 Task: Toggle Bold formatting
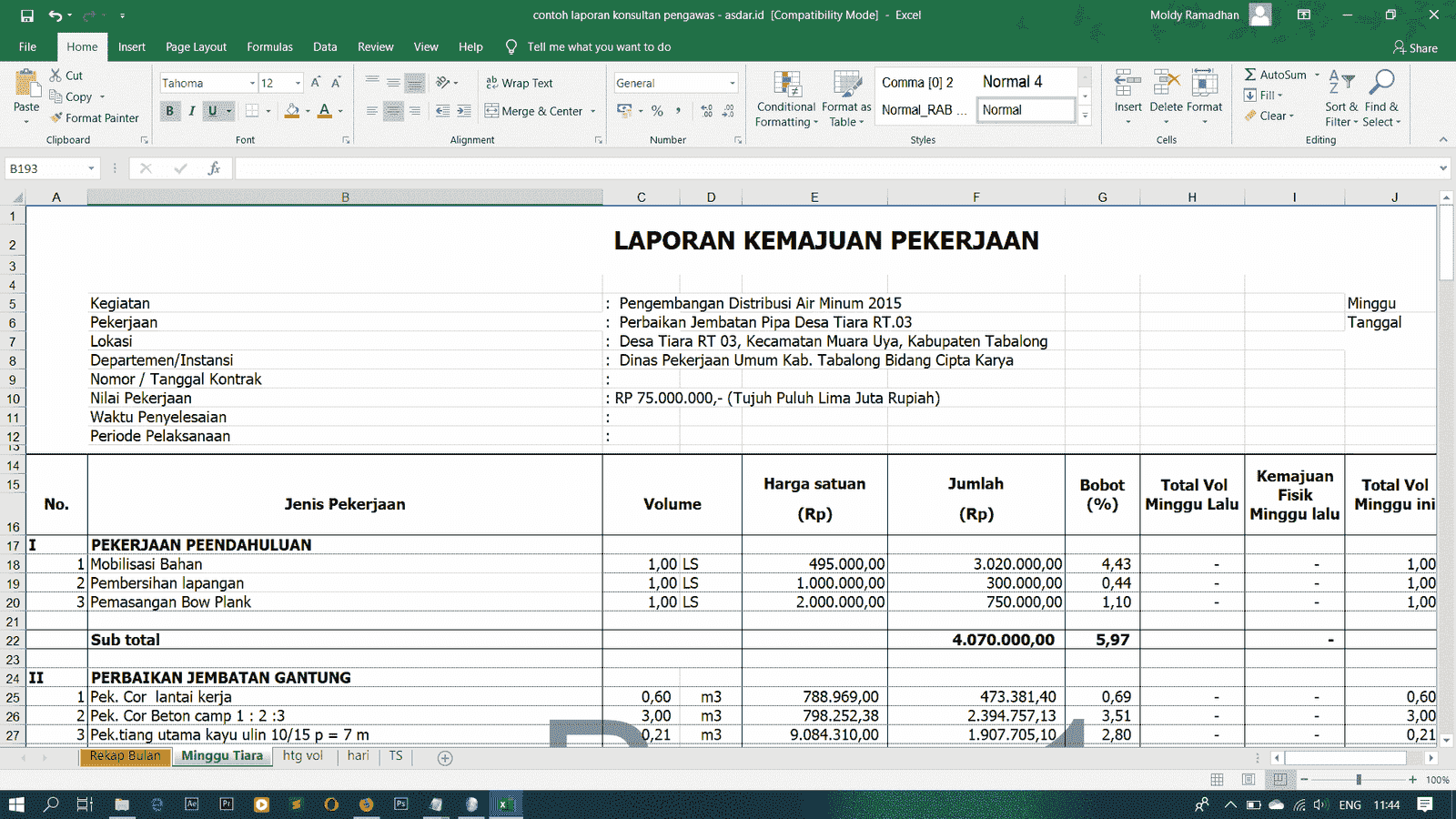click(x=169, y=111)
